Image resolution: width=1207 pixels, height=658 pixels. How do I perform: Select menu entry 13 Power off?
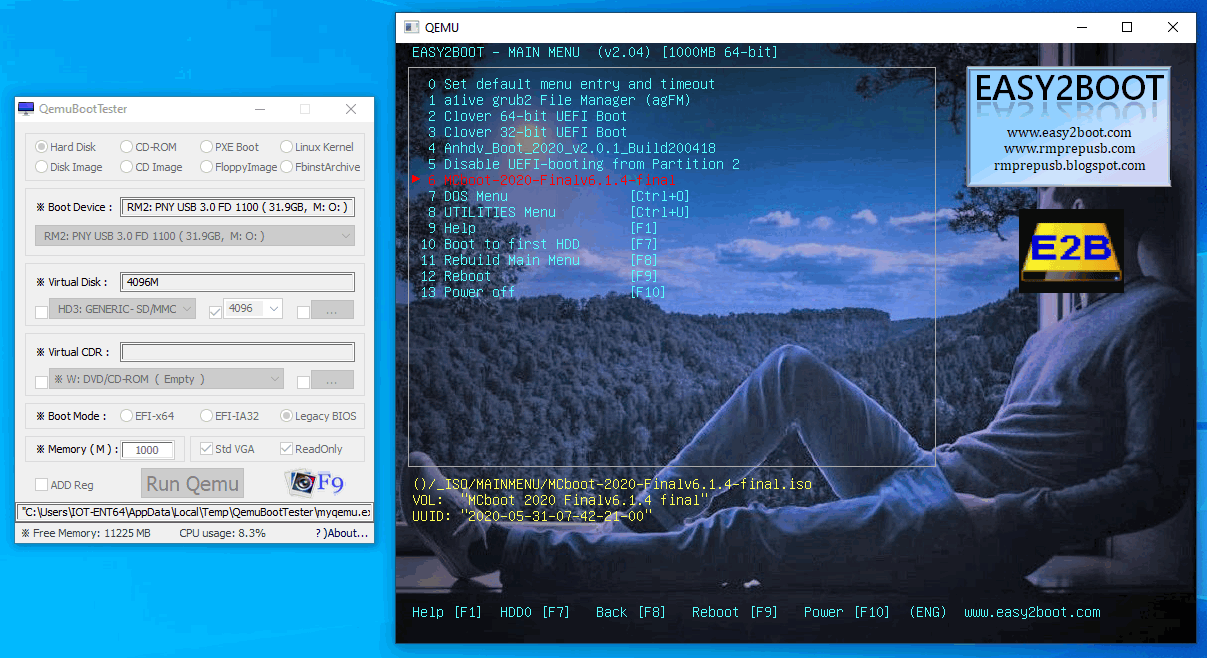coord(543,292)
